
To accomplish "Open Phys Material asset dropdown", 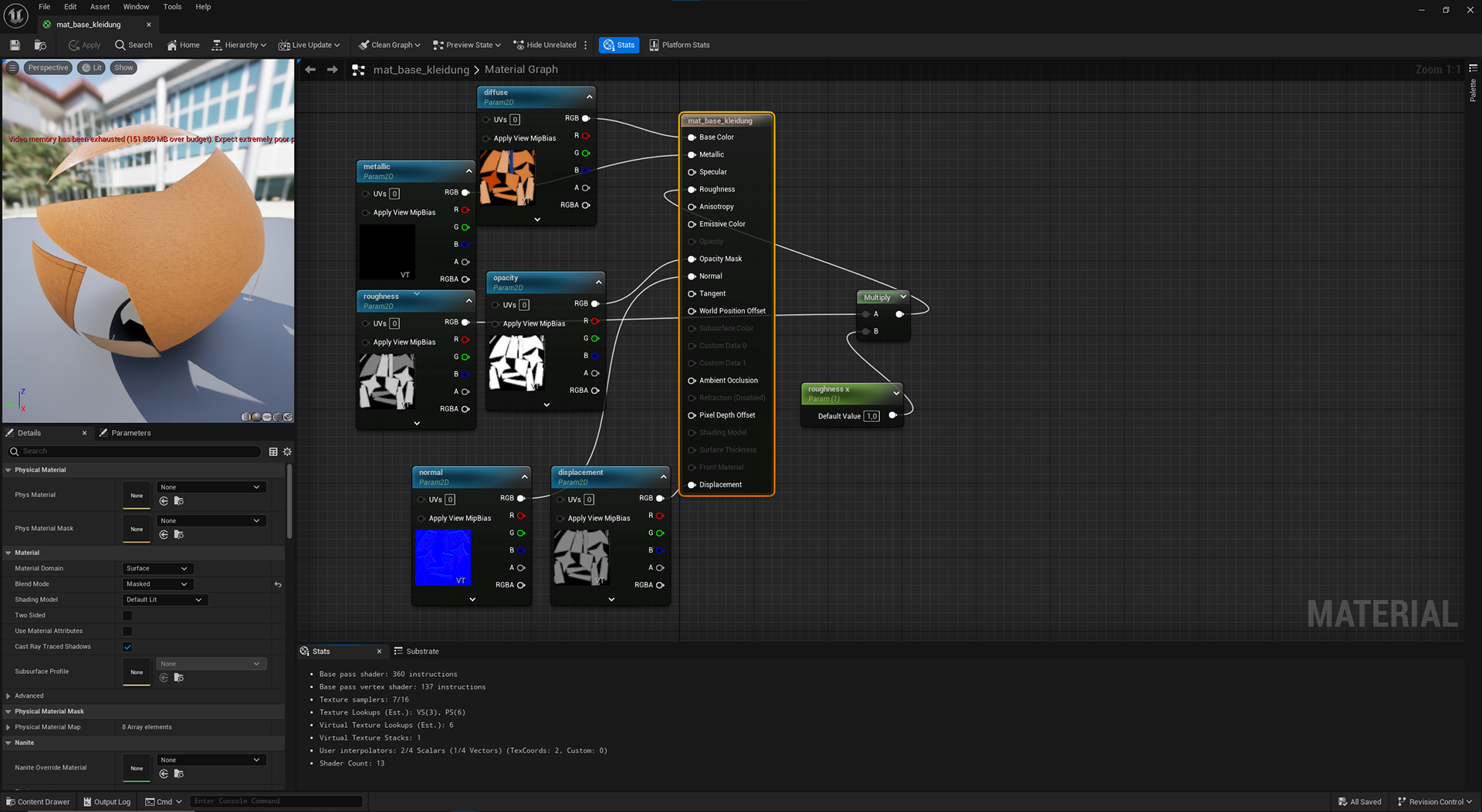I will [211, 487].
